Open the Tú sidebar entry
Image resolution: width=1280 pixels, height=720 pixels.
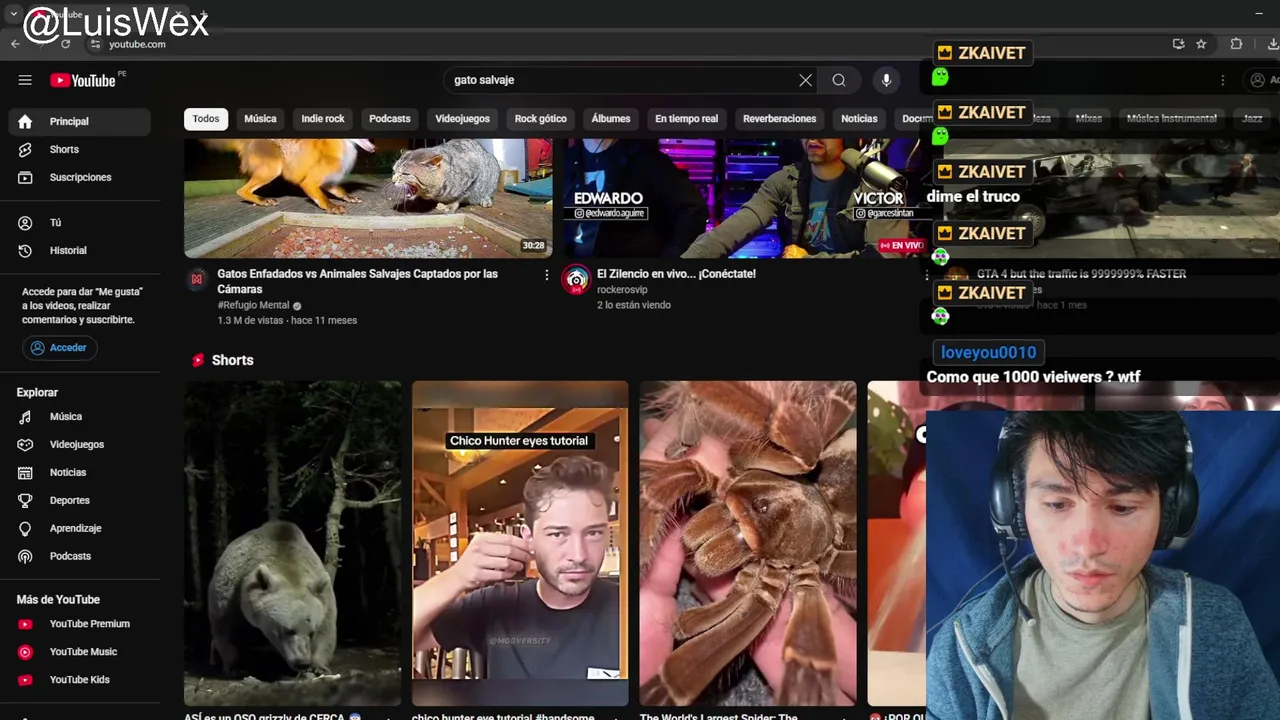(80, 223)
